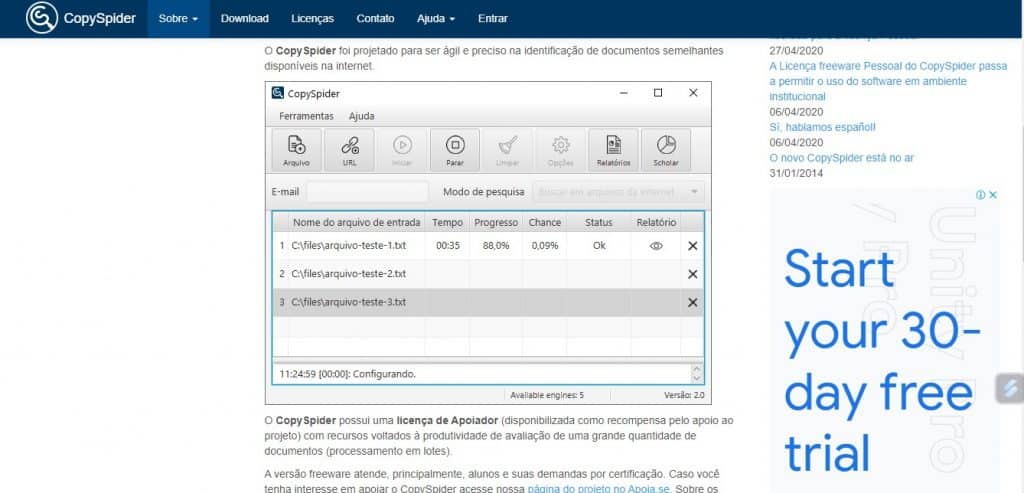
Task: Click the Relatório column header
Action: [656, 223]
